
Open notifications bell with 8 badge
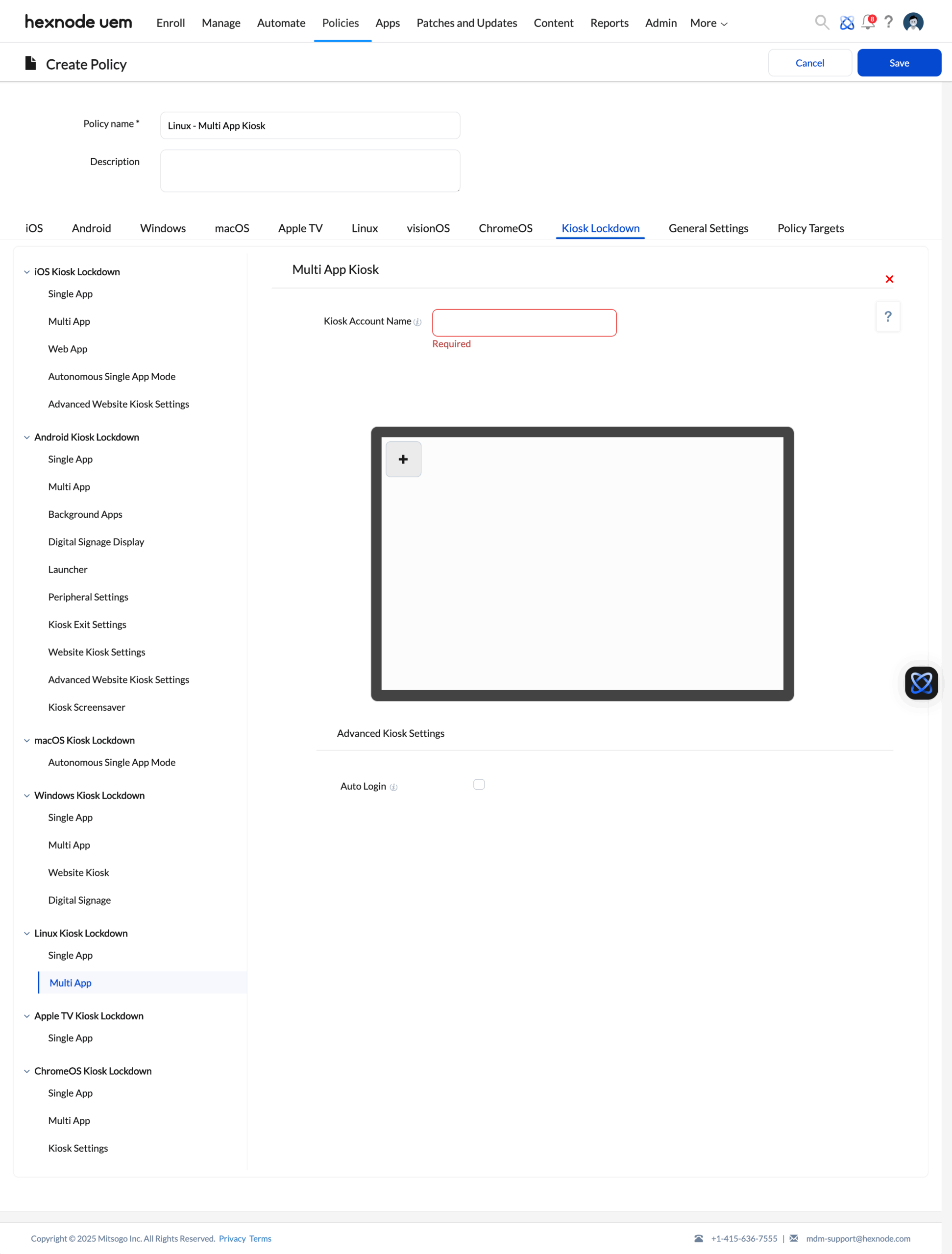click(x=868, y=23)
